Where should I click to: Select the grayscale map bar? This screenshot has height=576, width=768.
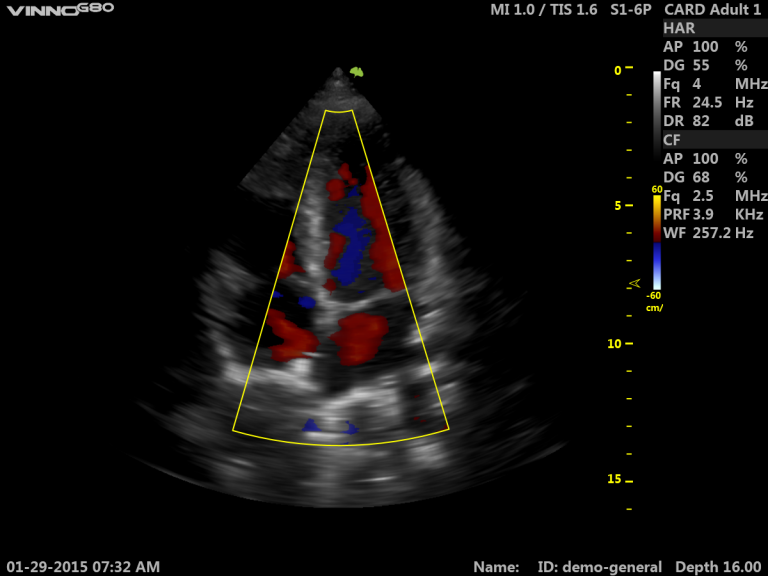(657, 117)
